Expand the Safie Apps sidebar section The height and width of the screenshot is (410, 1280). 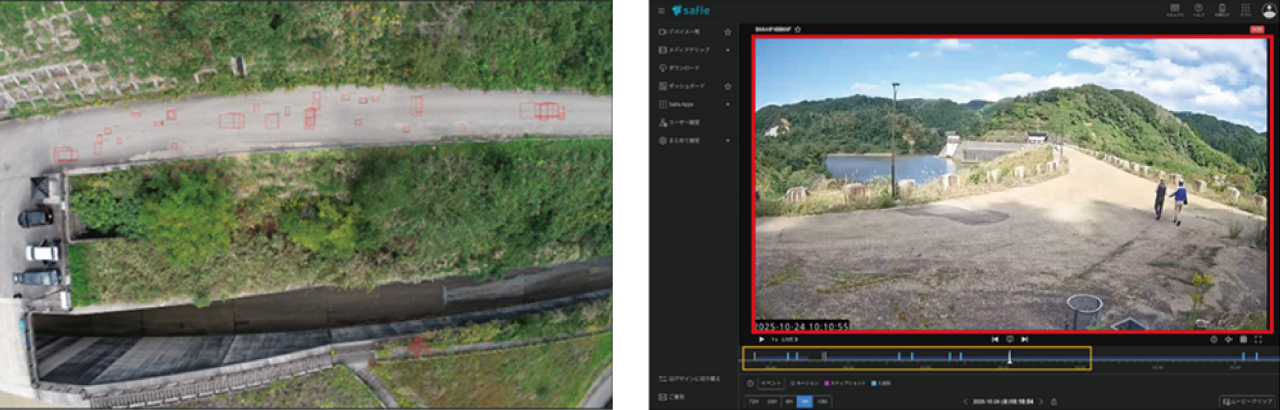coord(727,104)
